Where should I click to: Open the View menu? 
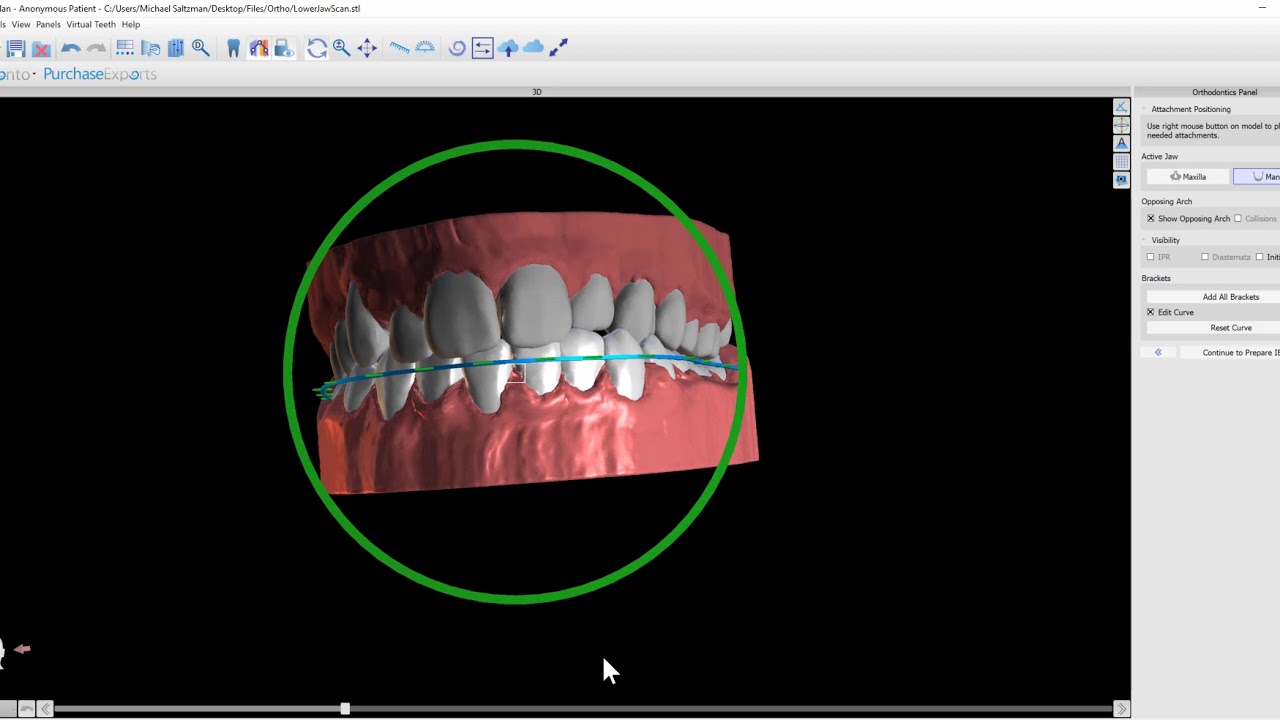pos(20,24)
